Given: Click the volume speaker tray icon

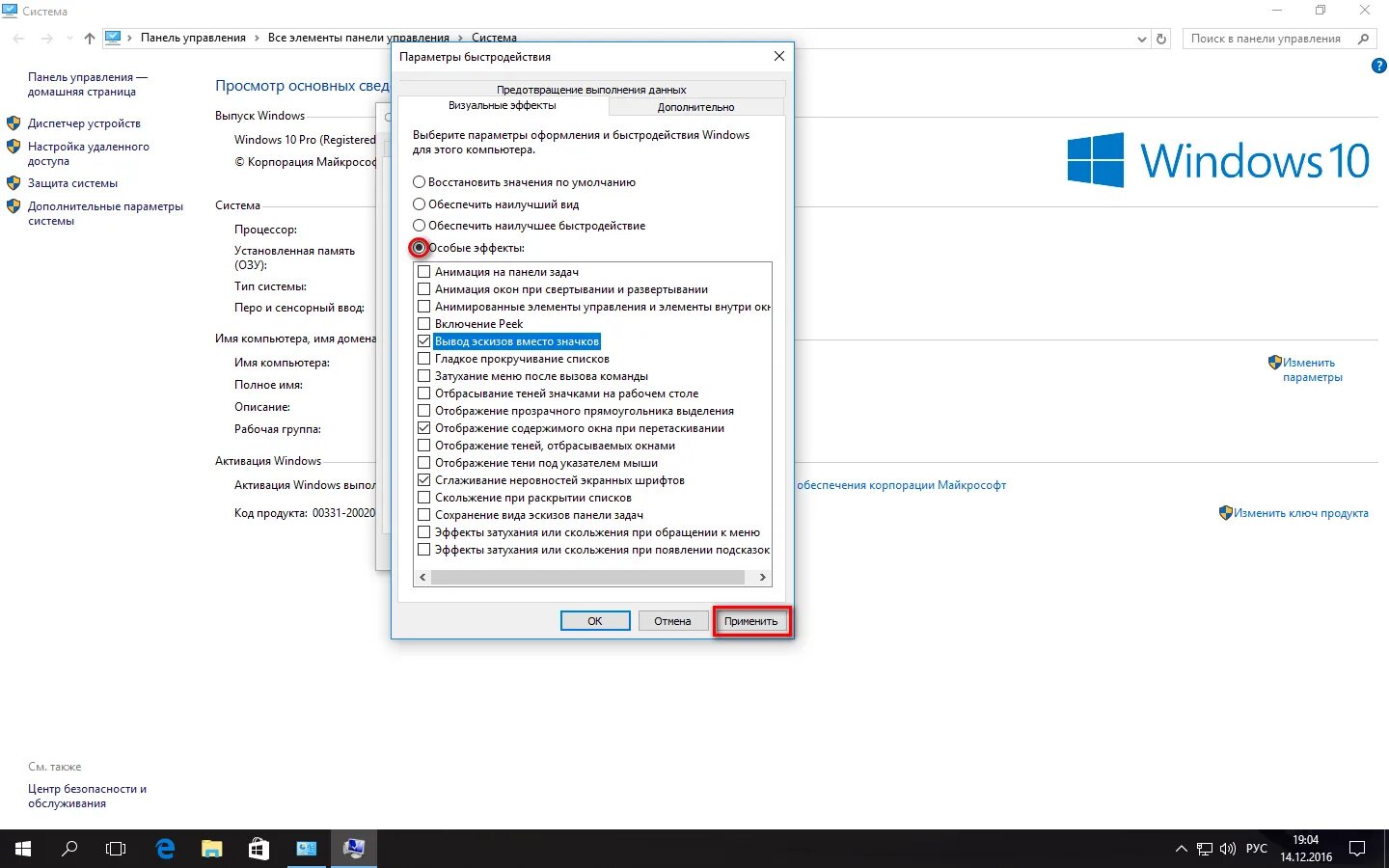Looking at the screenshot, I should click(x=1228, y=849).
